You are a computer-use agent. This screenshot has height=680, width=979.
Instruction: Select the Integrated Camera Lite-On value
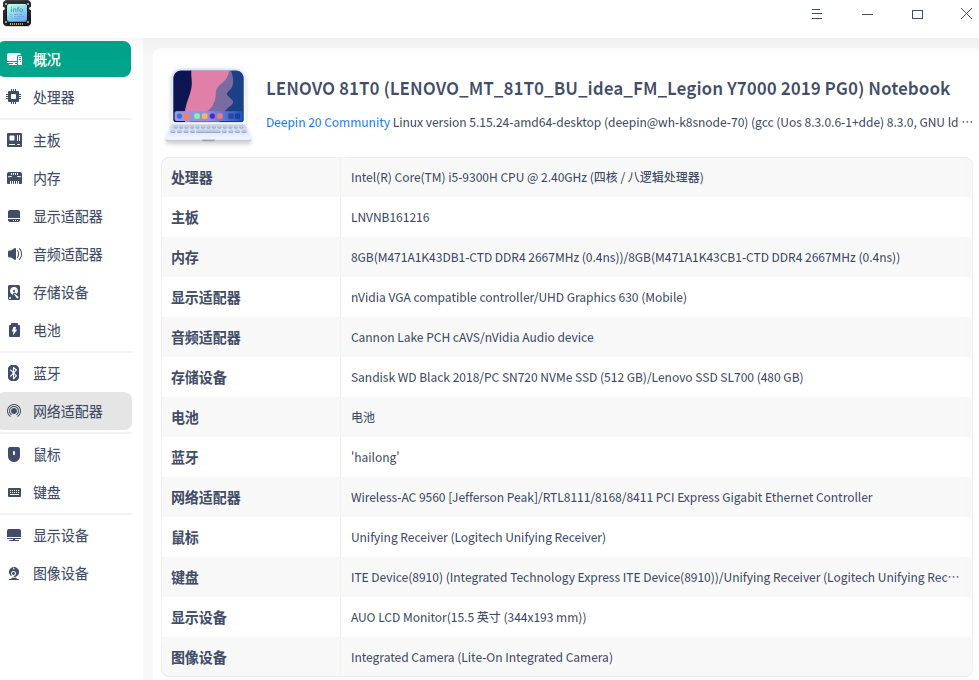(481, 657)
